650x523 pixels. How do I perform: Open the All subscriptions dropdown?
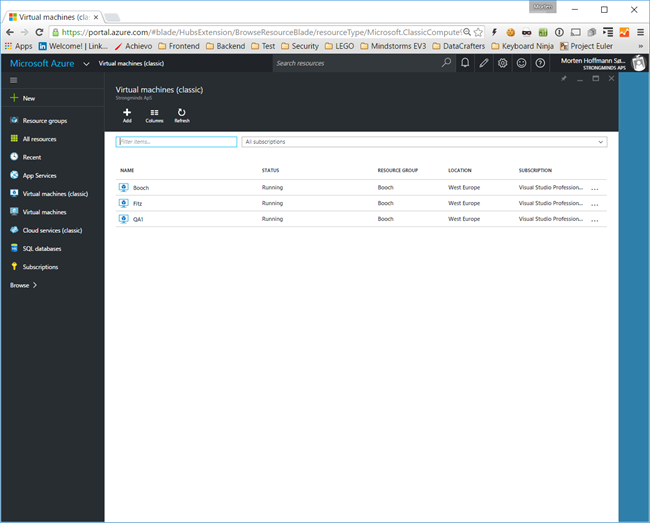tap(424, 142)
